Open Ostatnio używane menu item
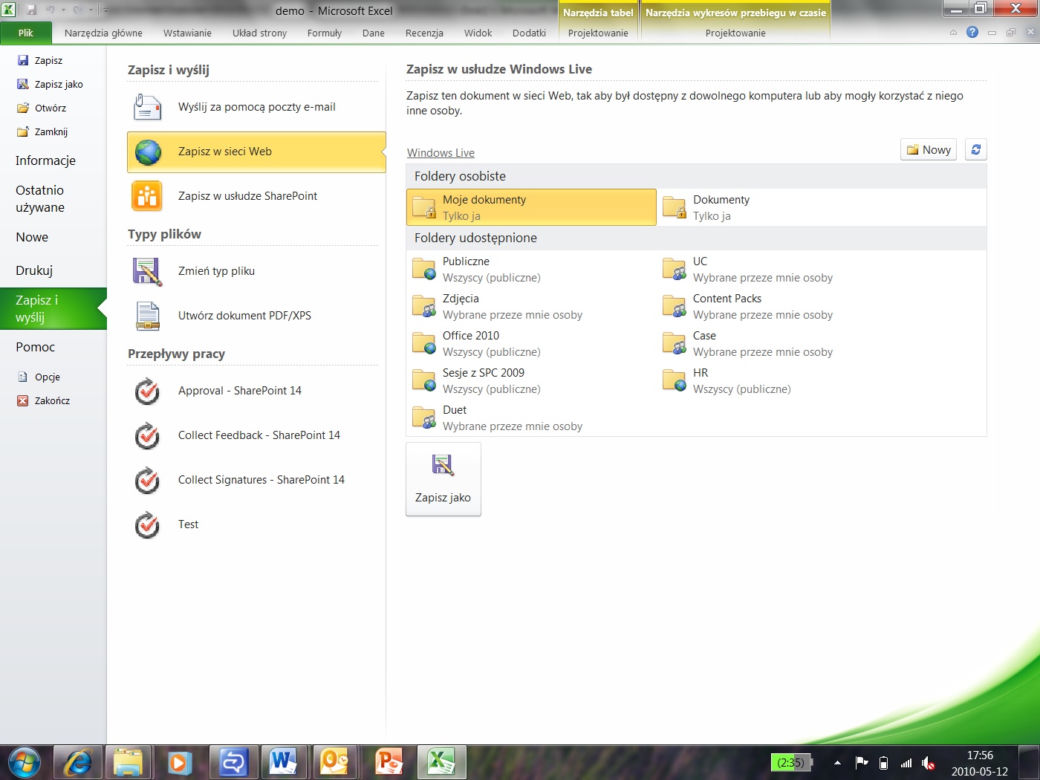Viewport: 1040px width, 780px height. (53, 198)
